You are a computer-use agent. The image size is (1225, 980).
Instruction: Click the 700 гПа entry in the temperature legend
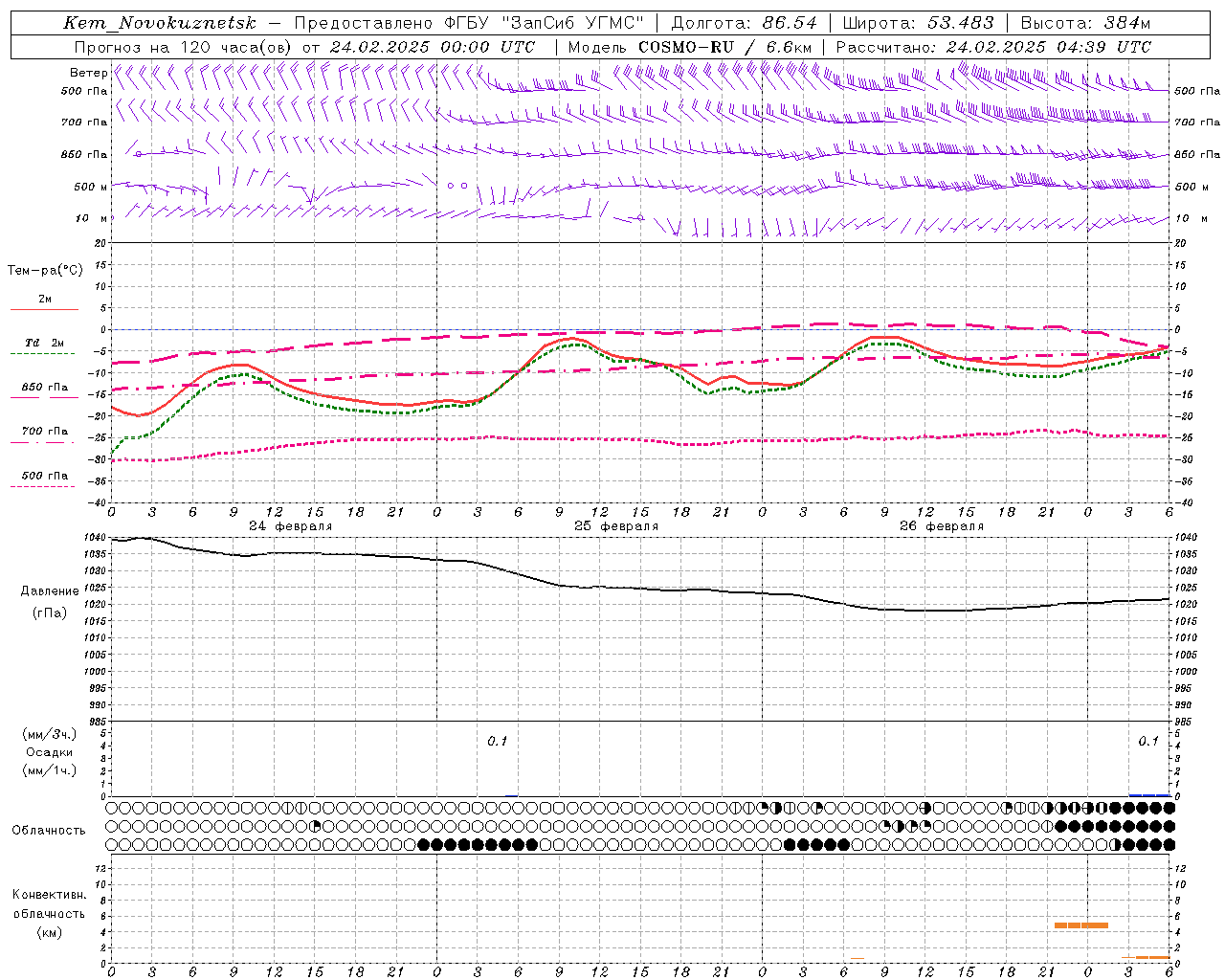click(45, 432)
